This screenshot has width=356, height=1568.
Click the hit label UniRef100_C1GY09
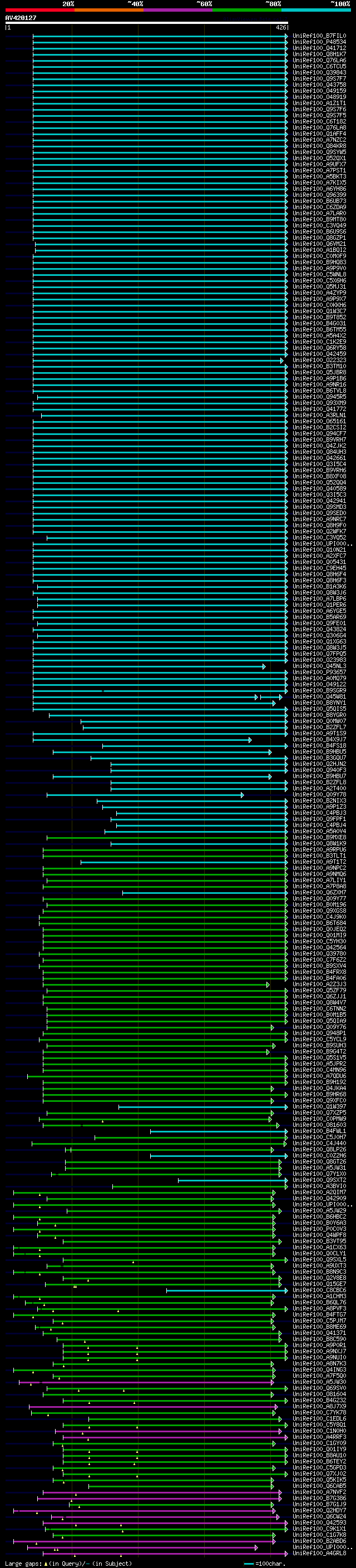coord(319,1443)
